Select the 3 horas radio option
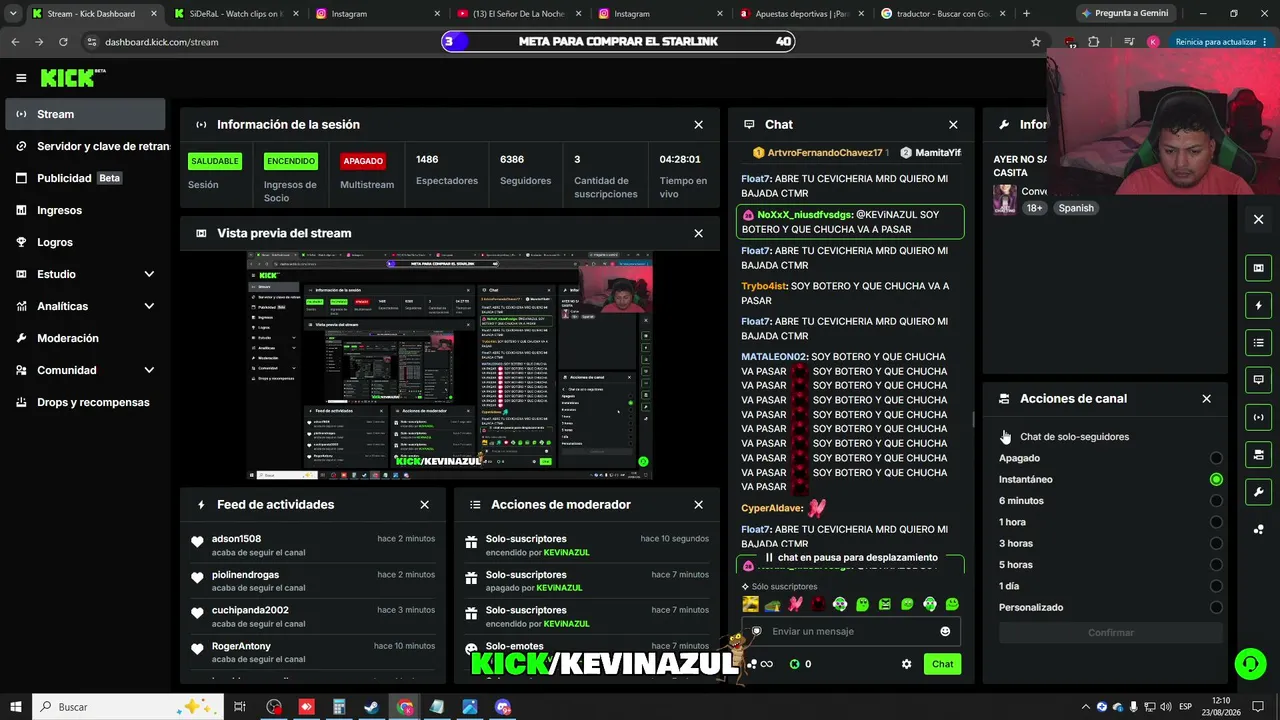This screenshot has width=1280, height=720. [1216, 544]
